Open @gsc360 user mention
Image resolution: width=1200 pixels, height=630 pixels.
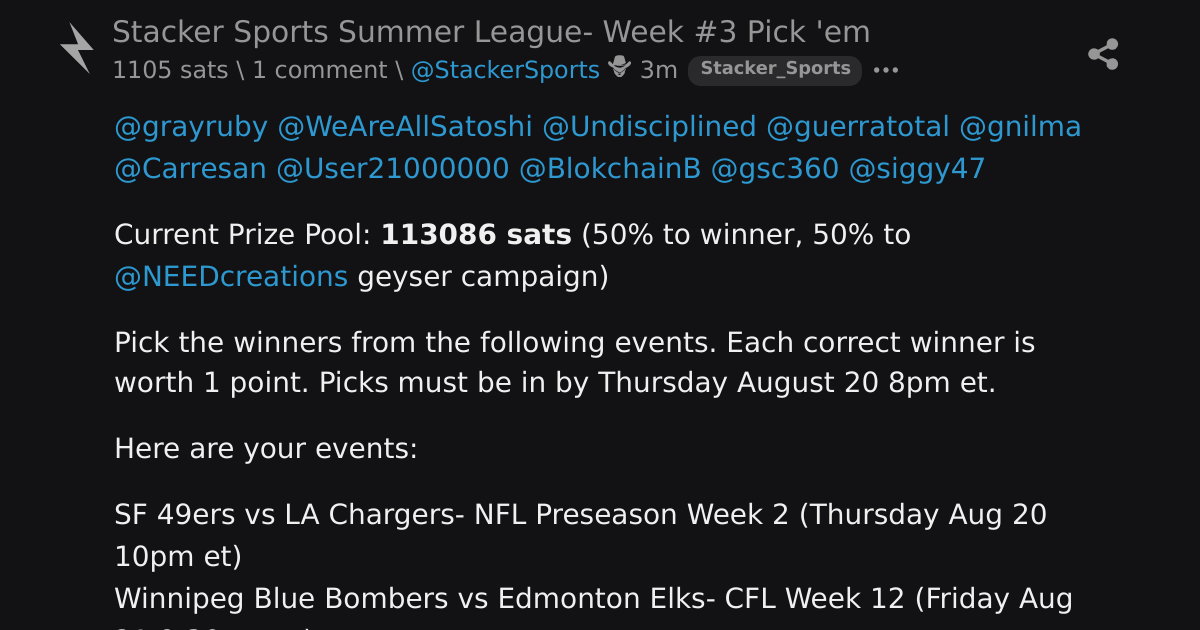pos(775,169)
